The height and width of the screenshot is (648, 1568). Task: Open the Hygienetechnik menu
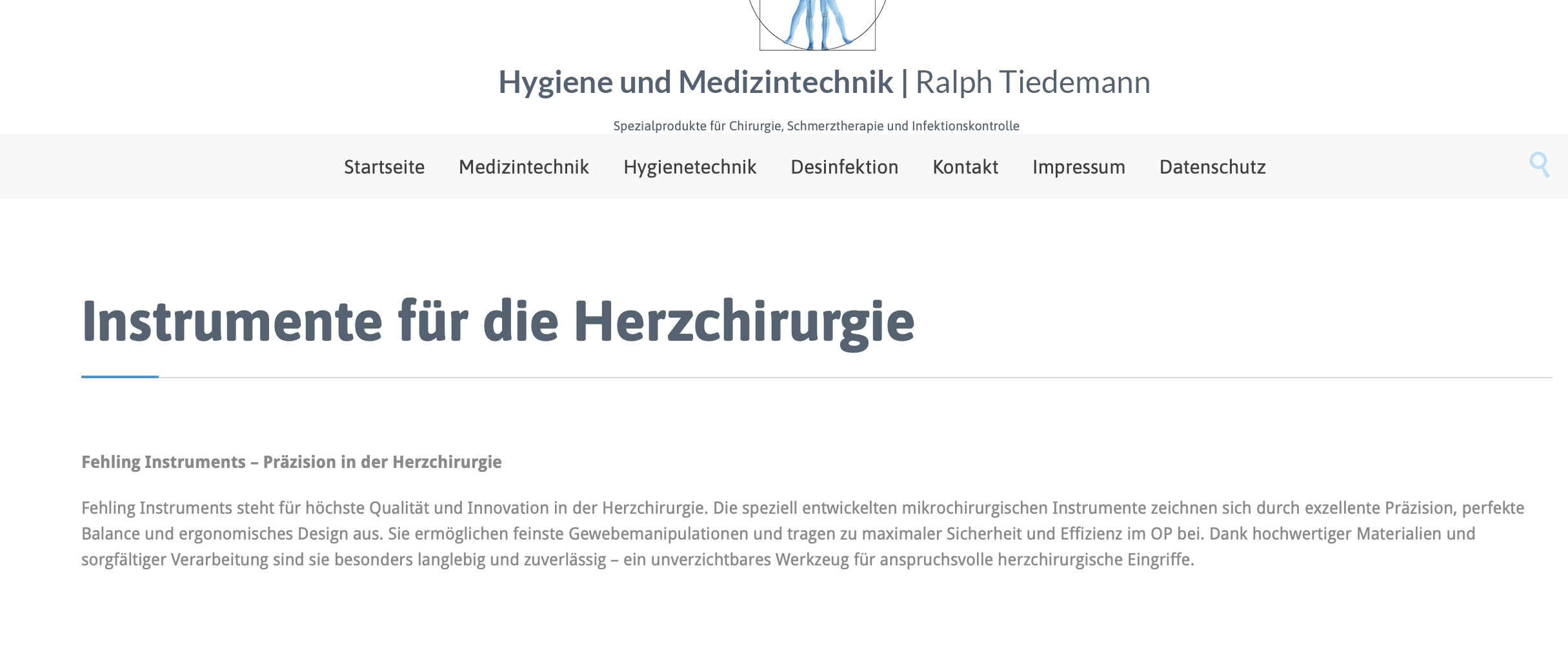point(689,167)
